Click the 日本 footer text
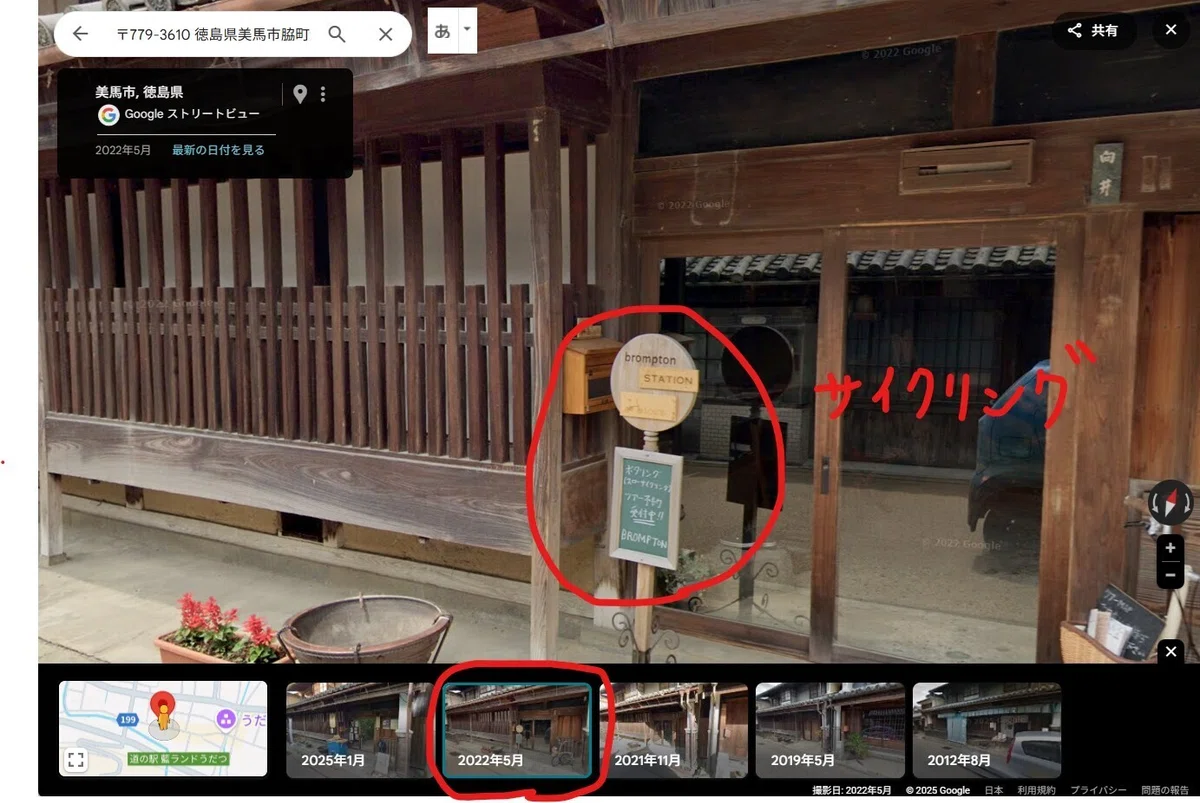The height and width of the screenshot is (803, 1200). [x=993, y=790]
